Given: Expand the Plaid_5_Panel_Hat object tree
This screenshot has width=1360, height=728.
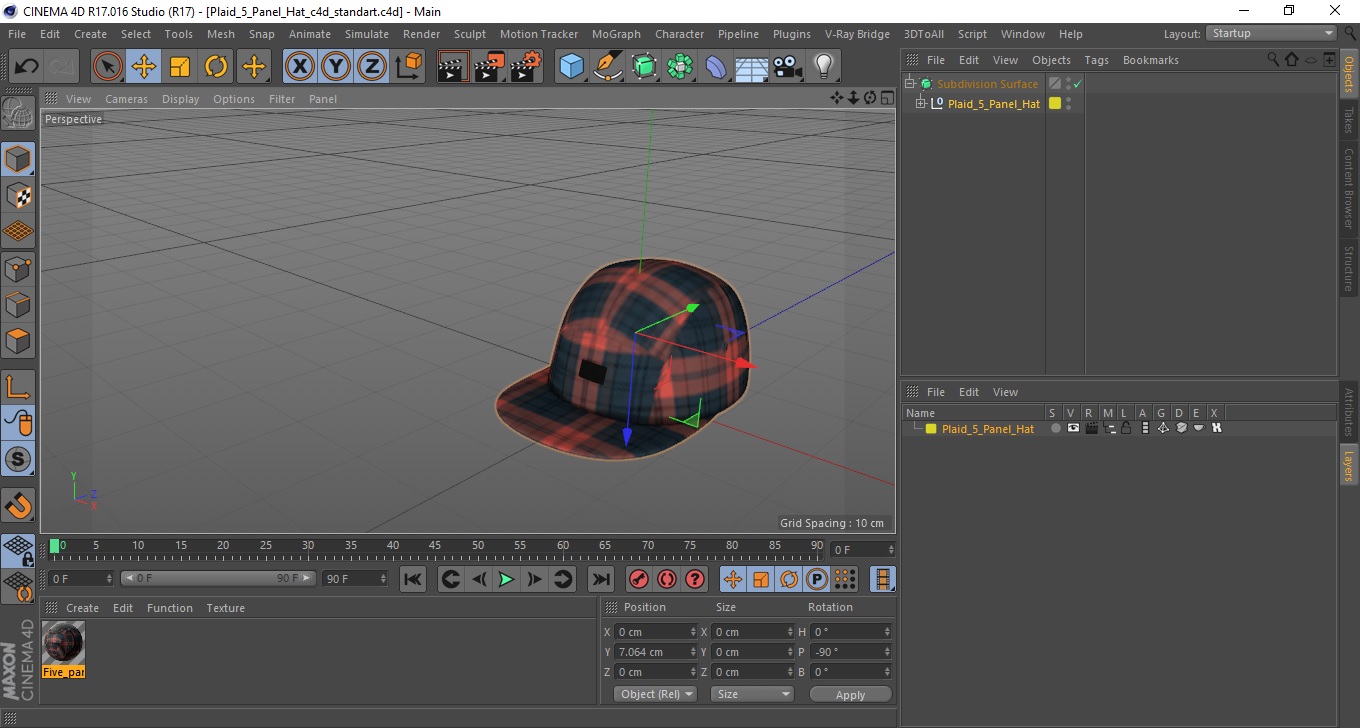Looking at the screenshot, I should click(921, 104).
